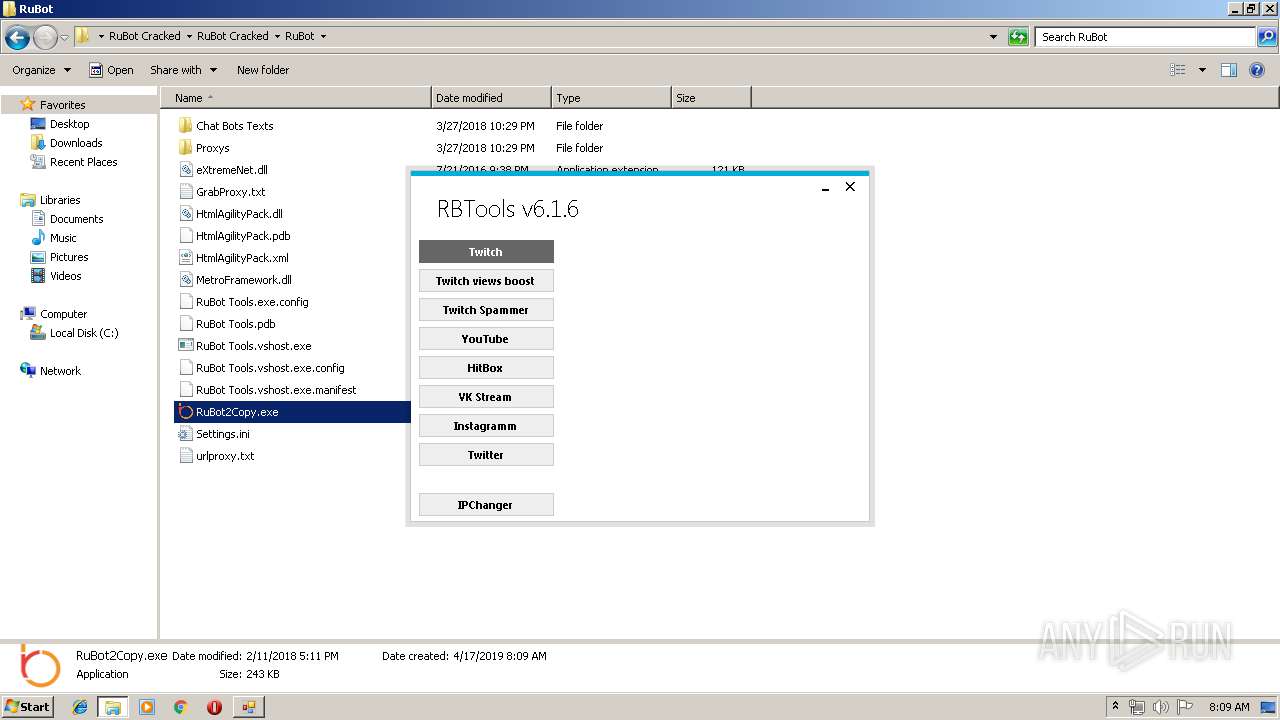Select Computer in the navigation pane
Viewport: 1280px width, 720px height.
pos(63,314)
